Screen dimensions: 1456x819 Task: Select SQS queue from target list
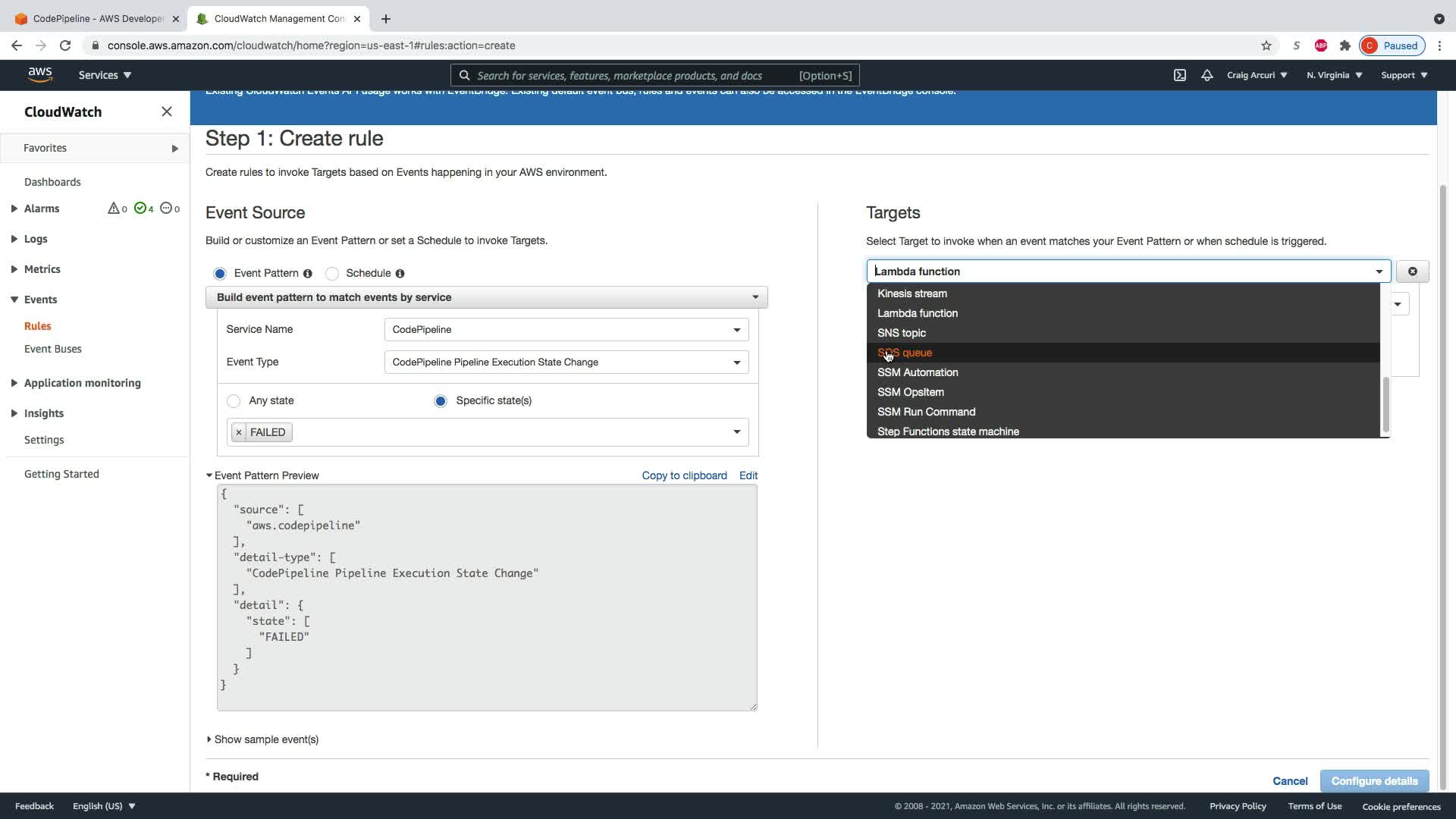point(905,353)
